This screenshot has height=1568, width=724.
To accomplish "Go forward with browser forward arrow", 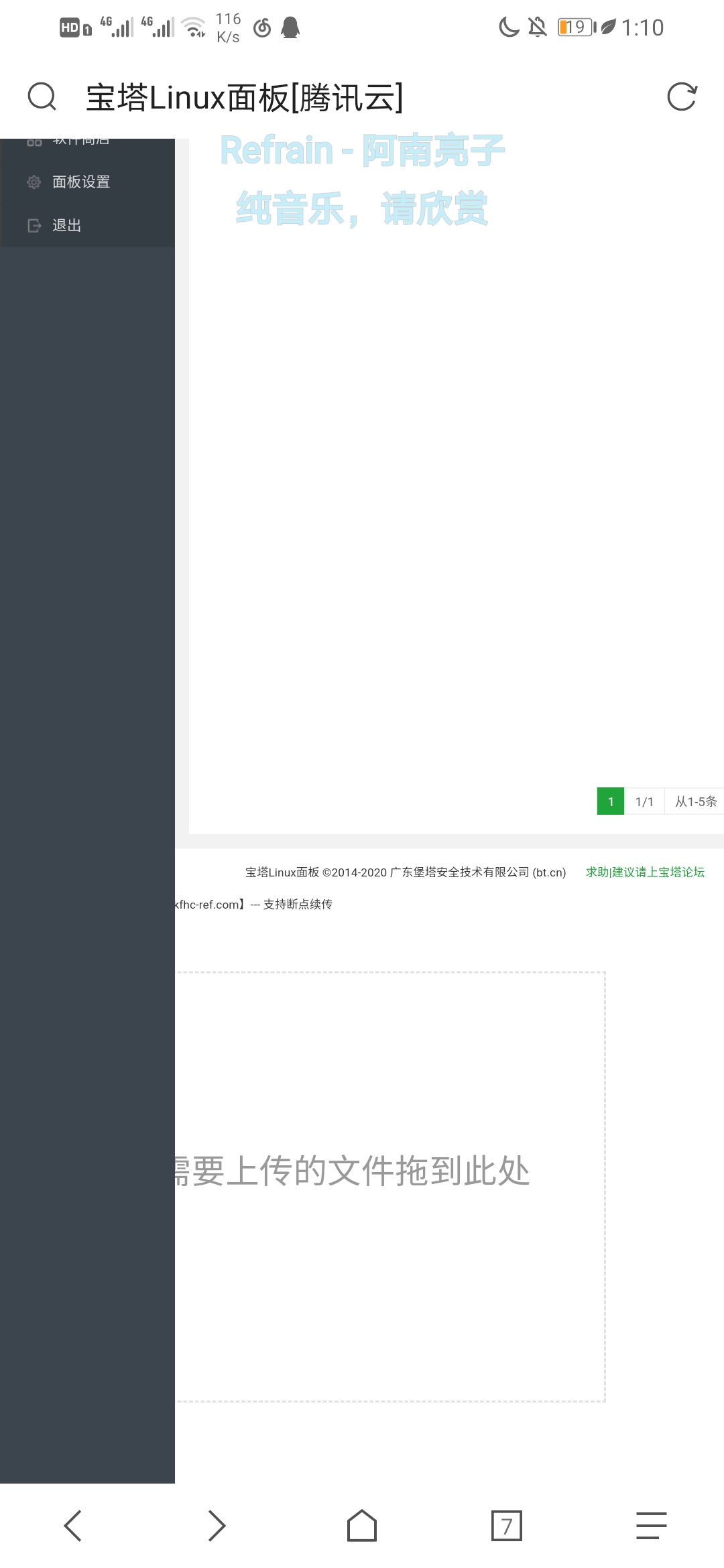I will 217,1526.
